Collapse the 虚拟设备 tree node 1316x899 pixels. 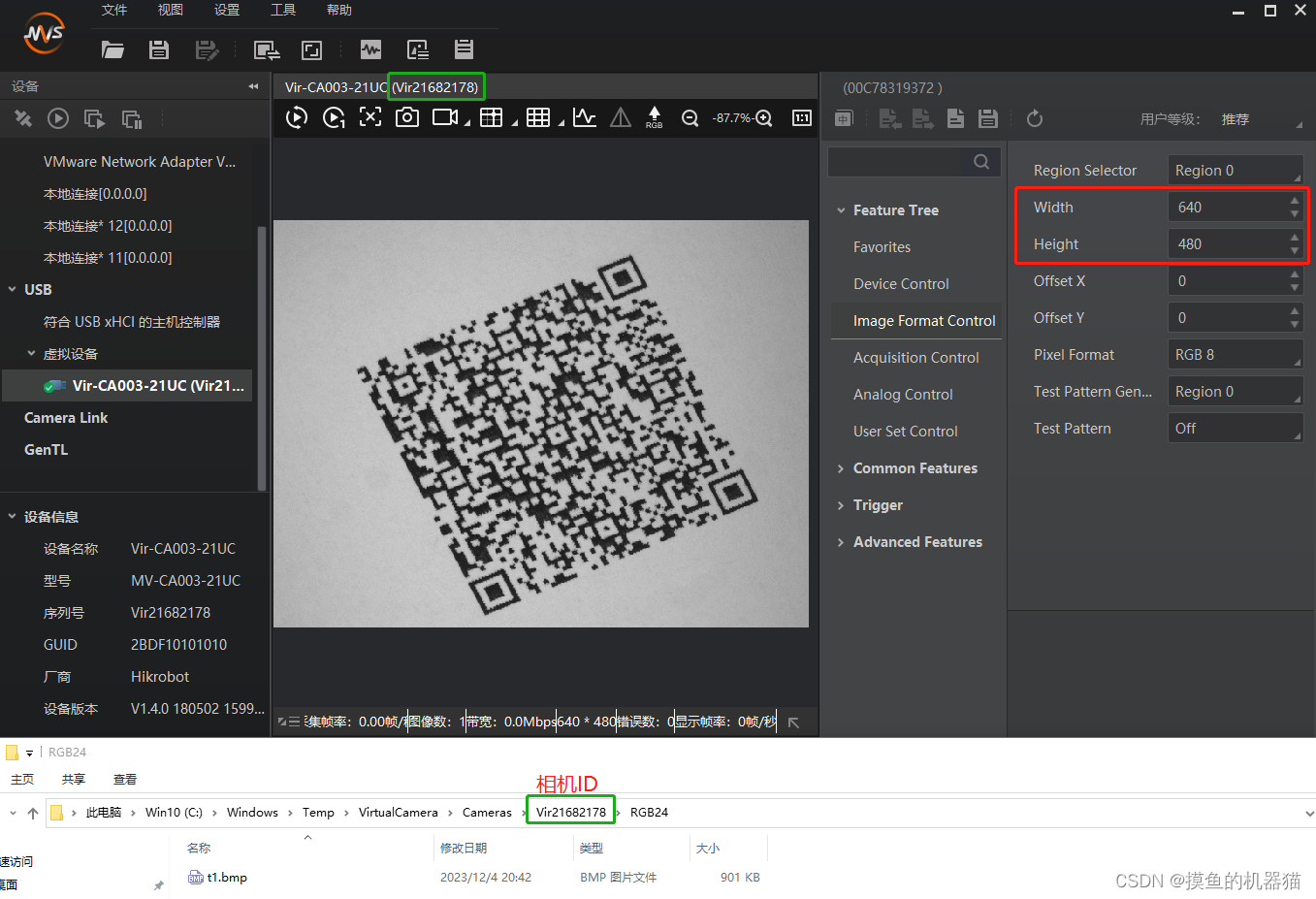pyautogui.click(x=31, y=353)
